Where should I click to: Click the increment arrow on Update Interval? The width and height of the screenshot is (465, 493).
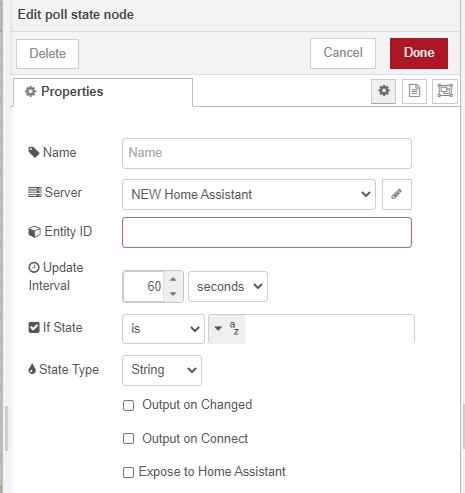(x=173, y=279)
